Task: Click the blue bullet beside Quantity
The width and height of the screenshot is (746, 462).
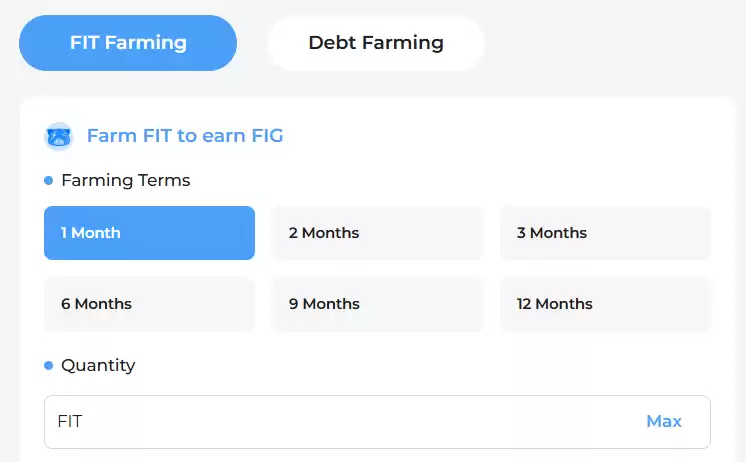Action: tap(49, 365)
